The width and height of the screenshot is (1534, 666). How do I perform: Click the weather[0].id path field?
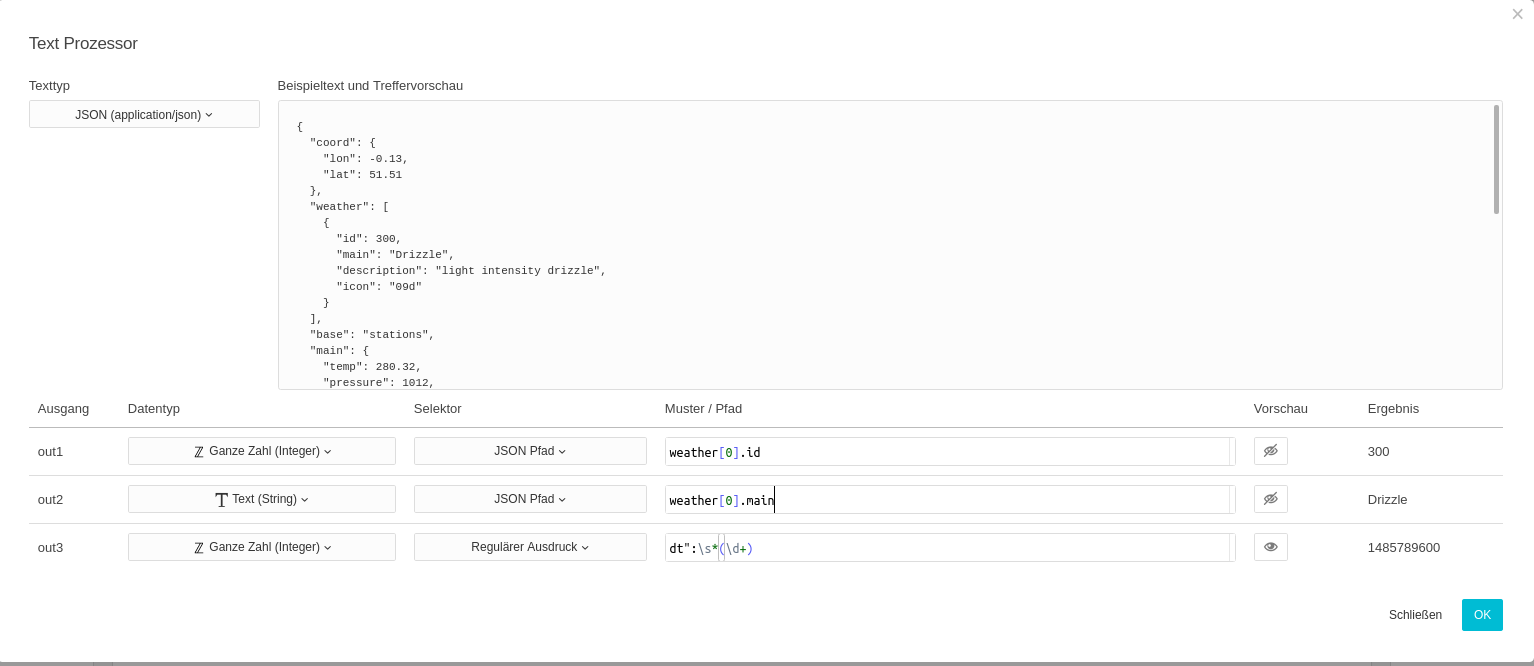[945, 452]
